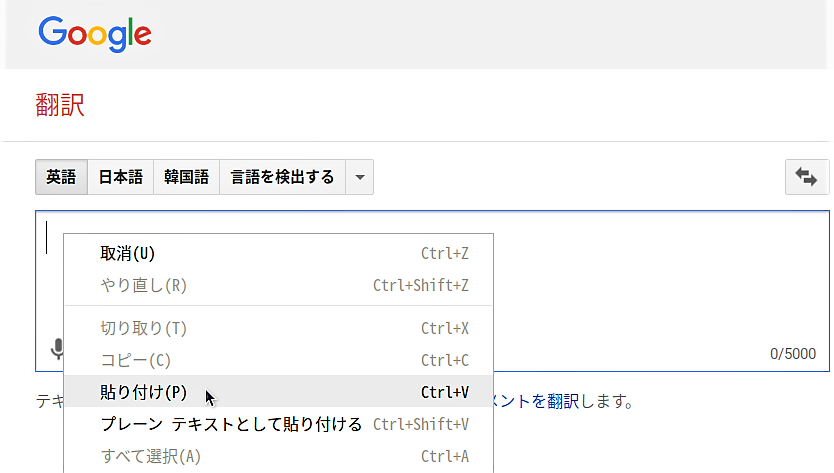The image size is (834, 473).
Task: Select the 韓国語 source language tab
Action: tap(187, 177)
